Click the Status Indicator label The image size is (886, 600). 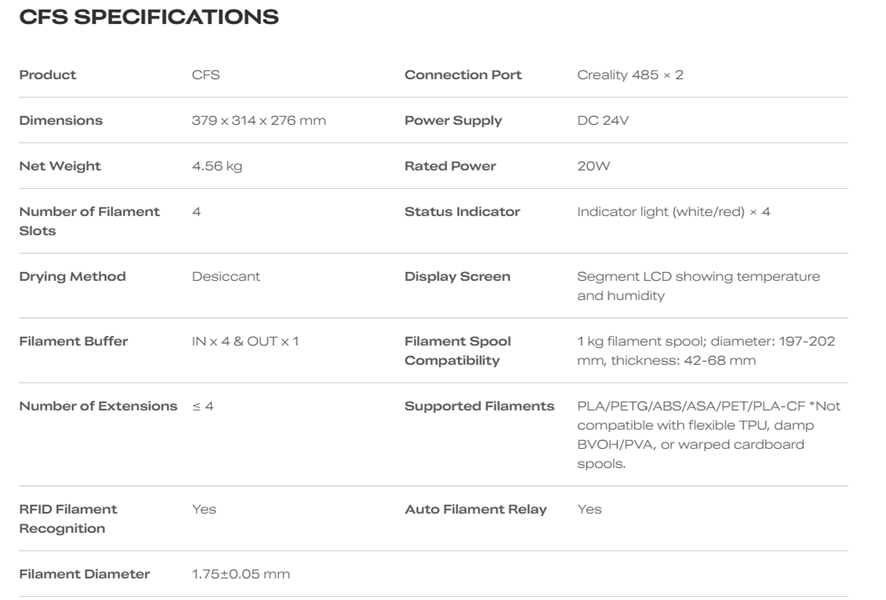click(462, 211)
